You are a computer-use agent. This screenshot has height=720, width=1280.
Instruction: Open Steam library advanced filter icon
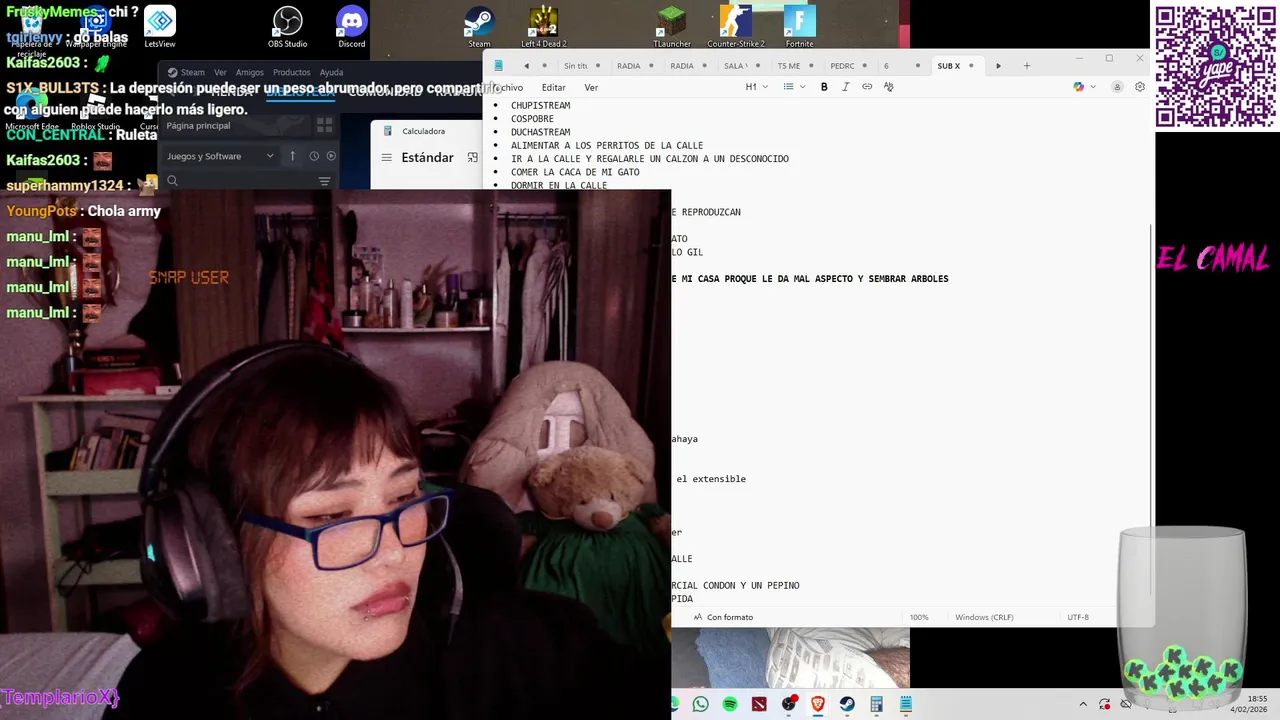tap(324, 181)
